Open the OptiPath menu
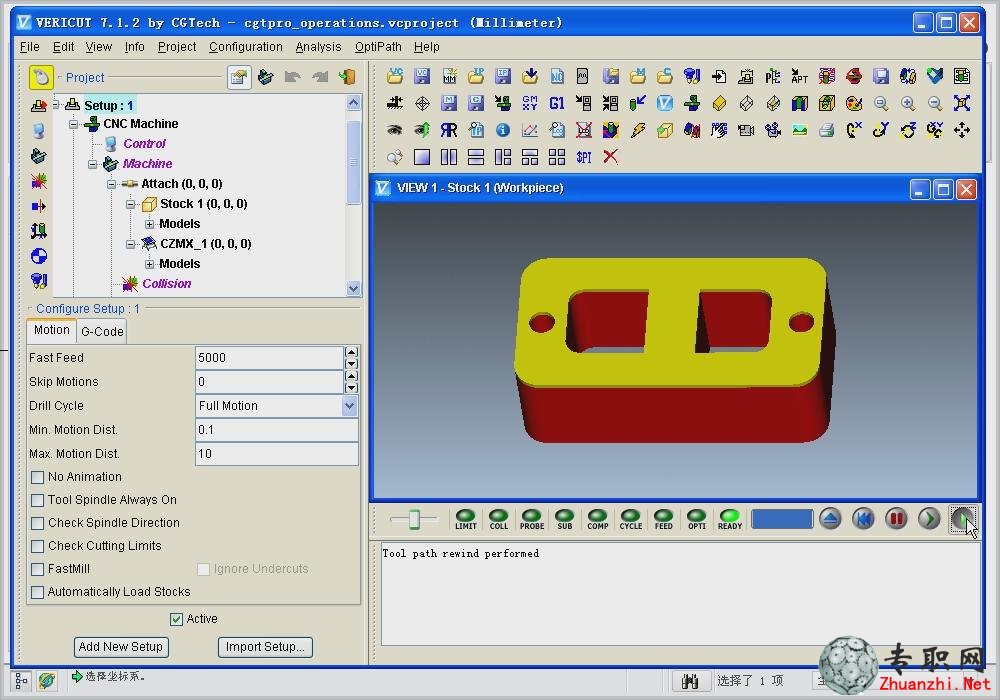This screenshot has width=1000, height=700. [x=378, y=47]
